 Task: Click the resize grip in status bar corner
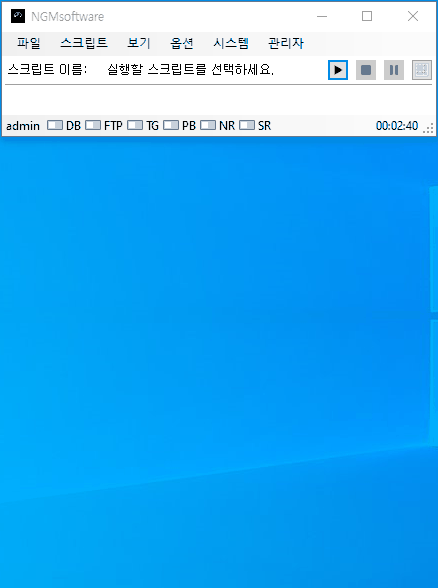[x=428, y=128]
